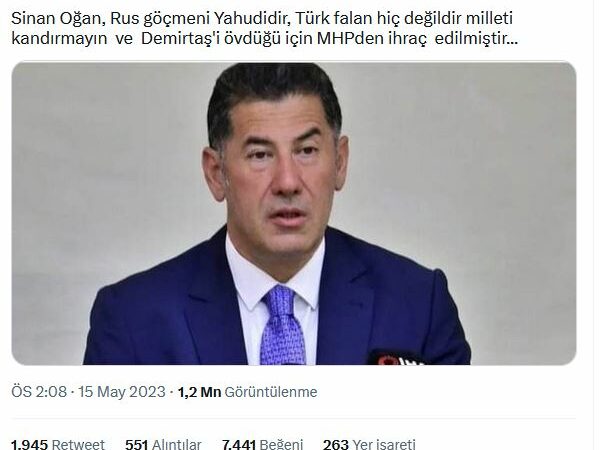The image size is (599, 450).
Task: Select the Görüntülenme label
Action: pos(271,392)
